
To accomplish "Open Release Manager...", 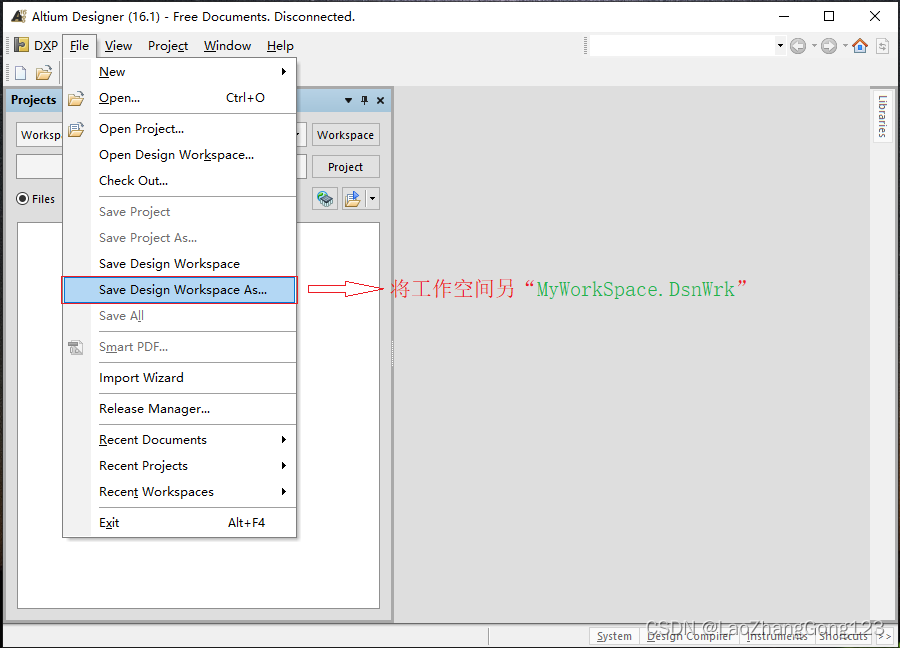I will coord(179,409).
